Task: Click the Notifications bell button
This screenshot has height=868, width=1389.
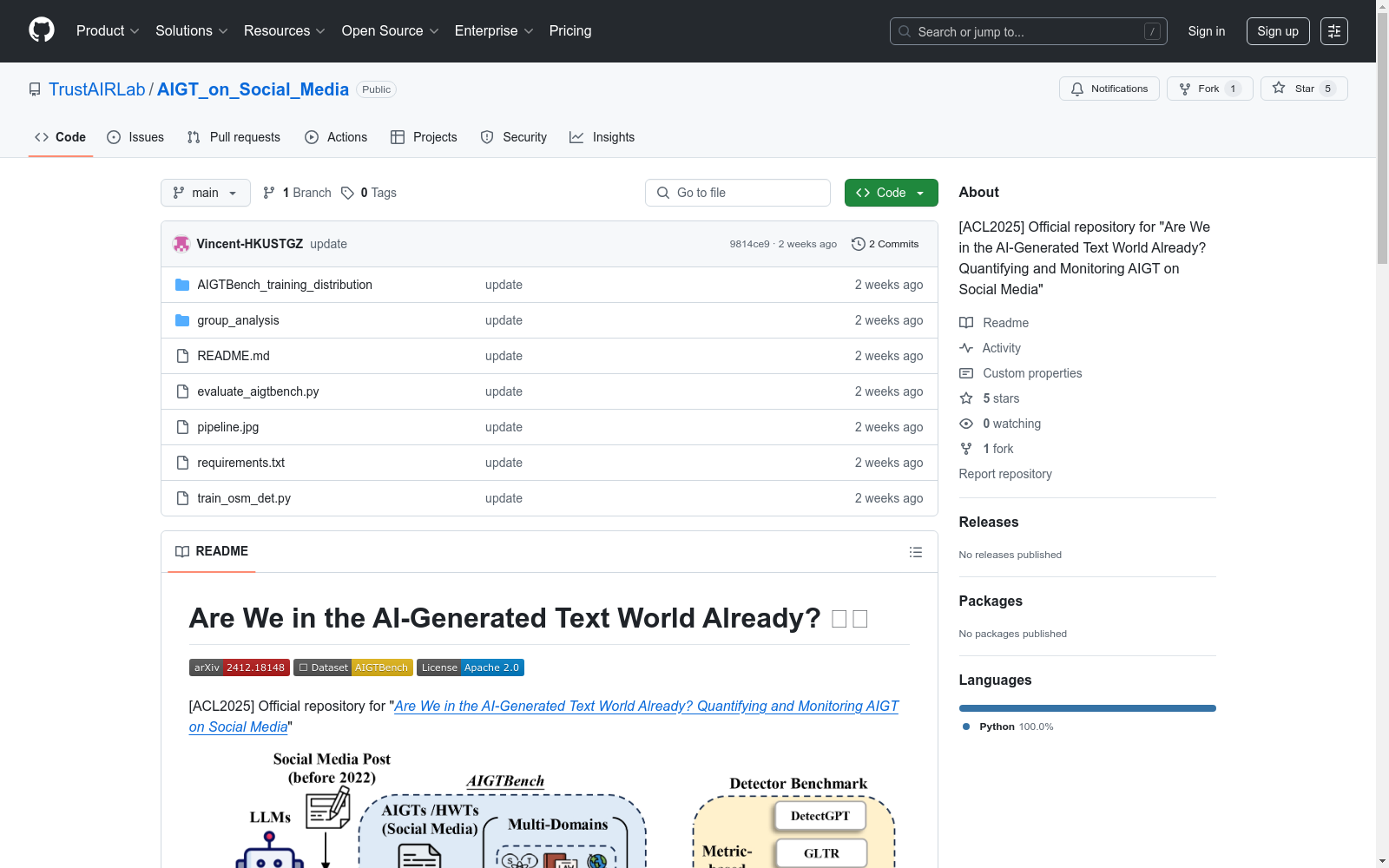Action: [1109, 89]
